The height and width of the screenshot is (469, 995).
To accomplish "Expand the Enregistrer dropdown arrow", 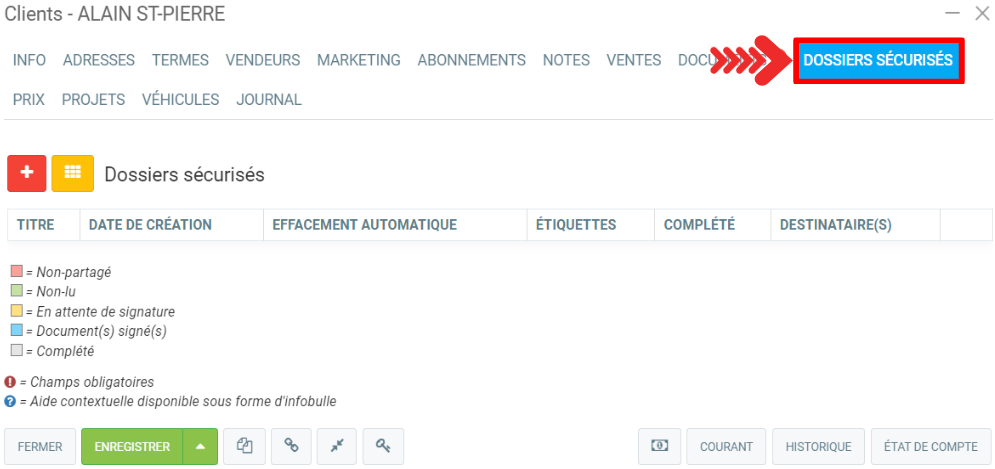I will point(200,446).
